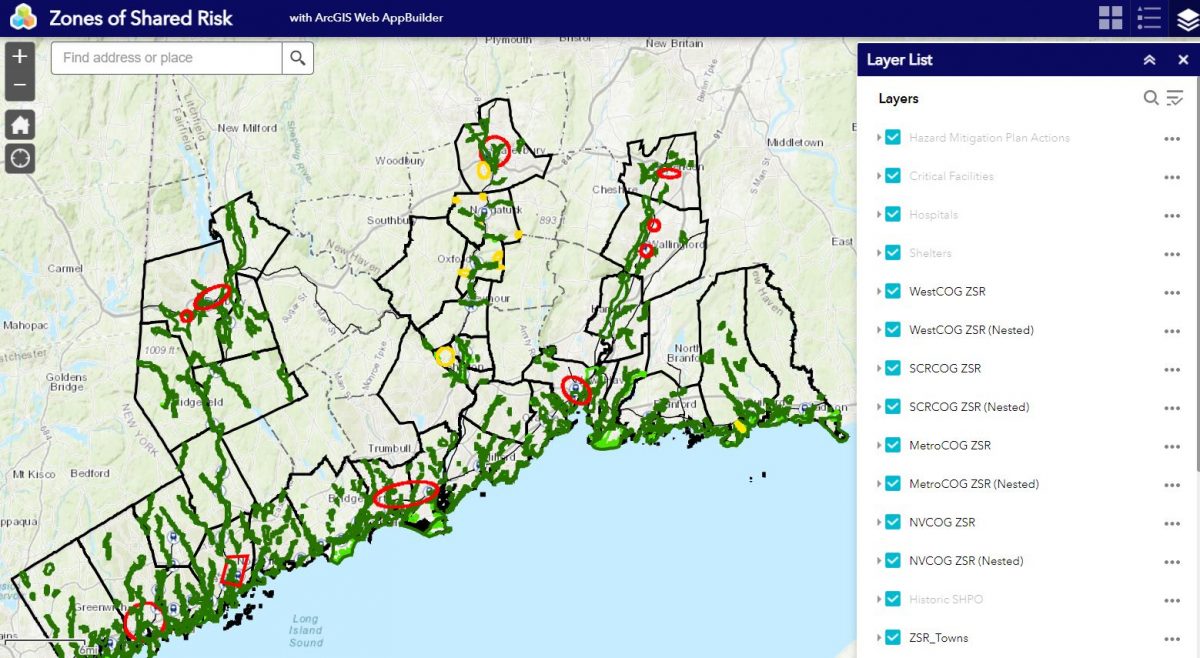Open the Historic SHPO ellipsis menu
Image resolution: width=1200 pixels, height=658 pixels.
pyautogui.click(x=1171, y=599)
